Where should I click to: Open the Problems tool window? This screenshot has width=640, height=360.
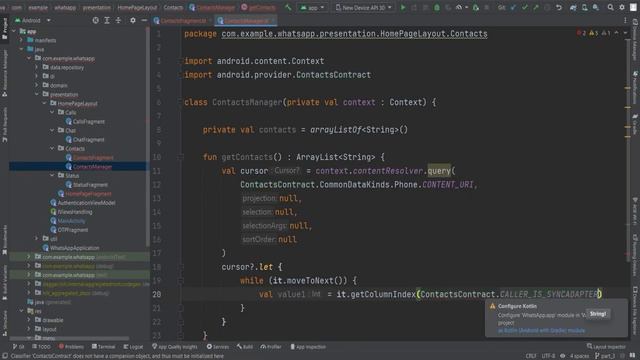pyautogui.click(x=71, y=347)
